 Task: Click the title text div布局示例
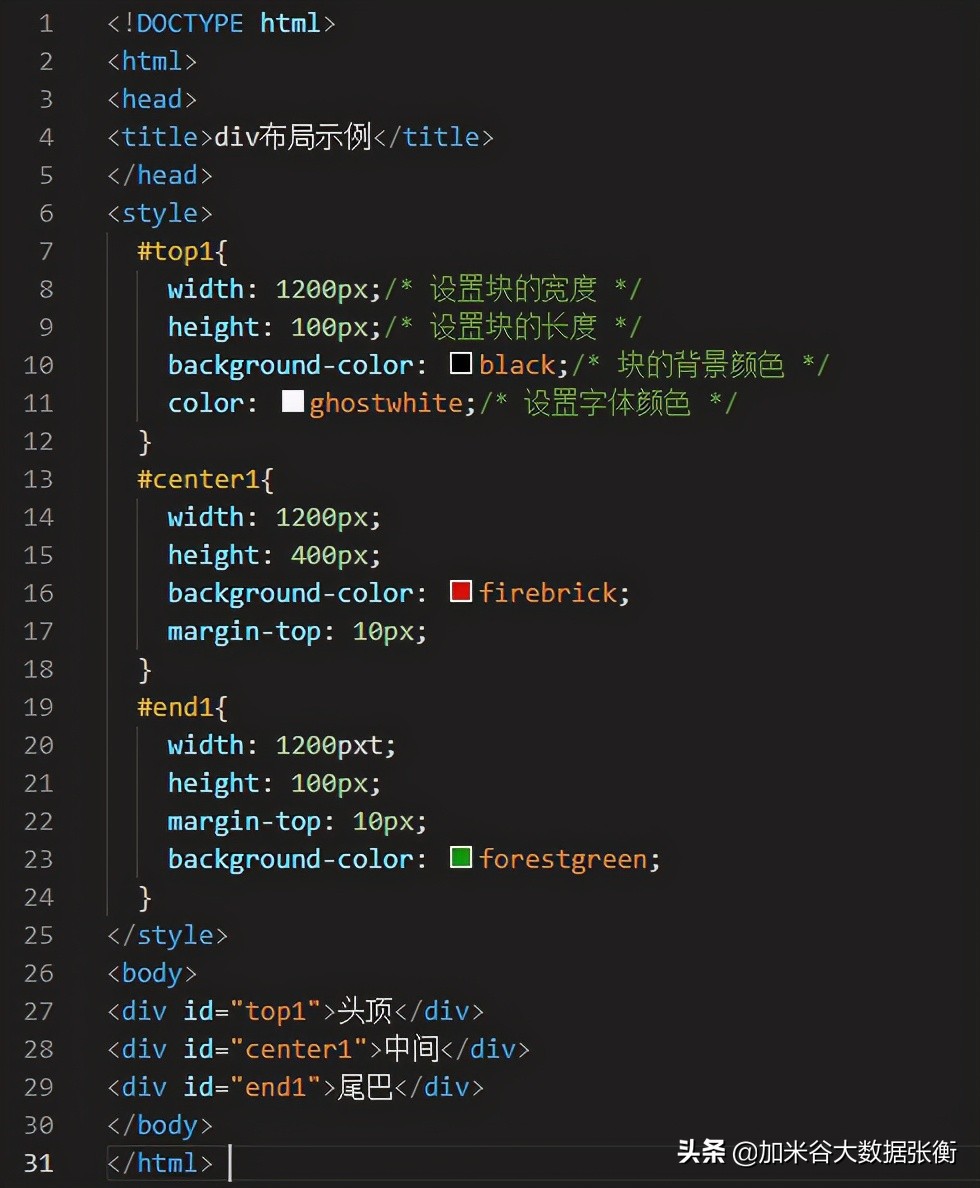point(293,137)
